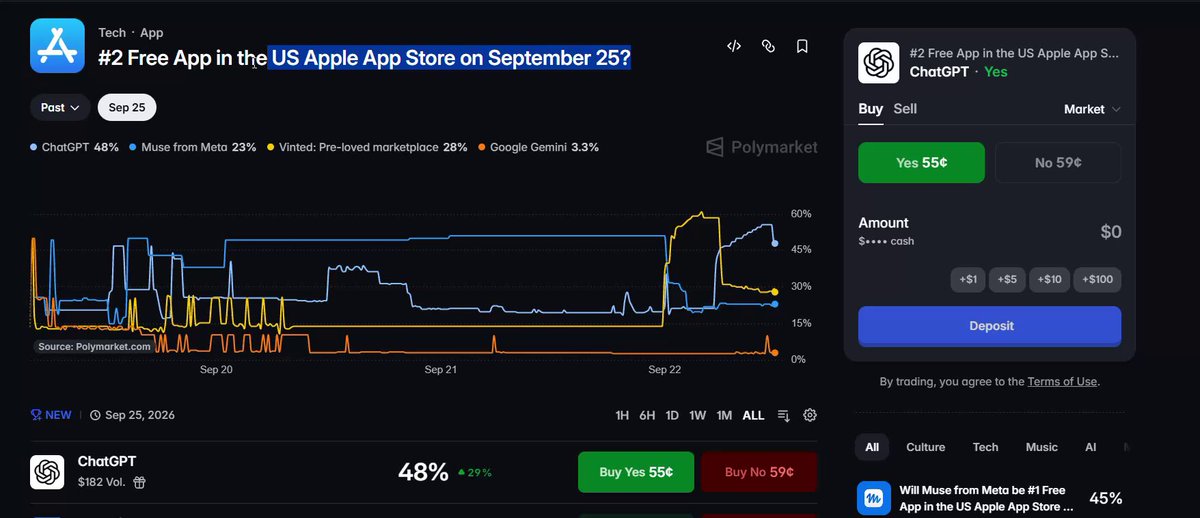Select the Culture category filter

(x=925, y=447)
